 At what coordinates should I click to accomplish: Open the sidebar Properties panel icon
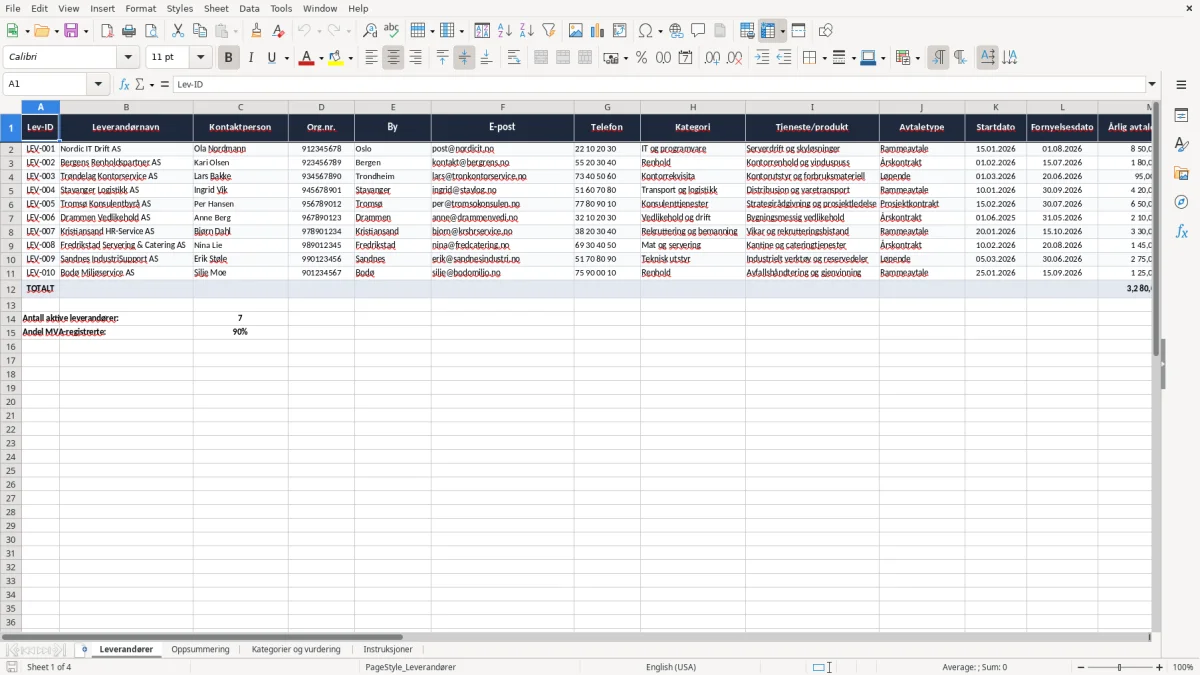pos(1181,116)
